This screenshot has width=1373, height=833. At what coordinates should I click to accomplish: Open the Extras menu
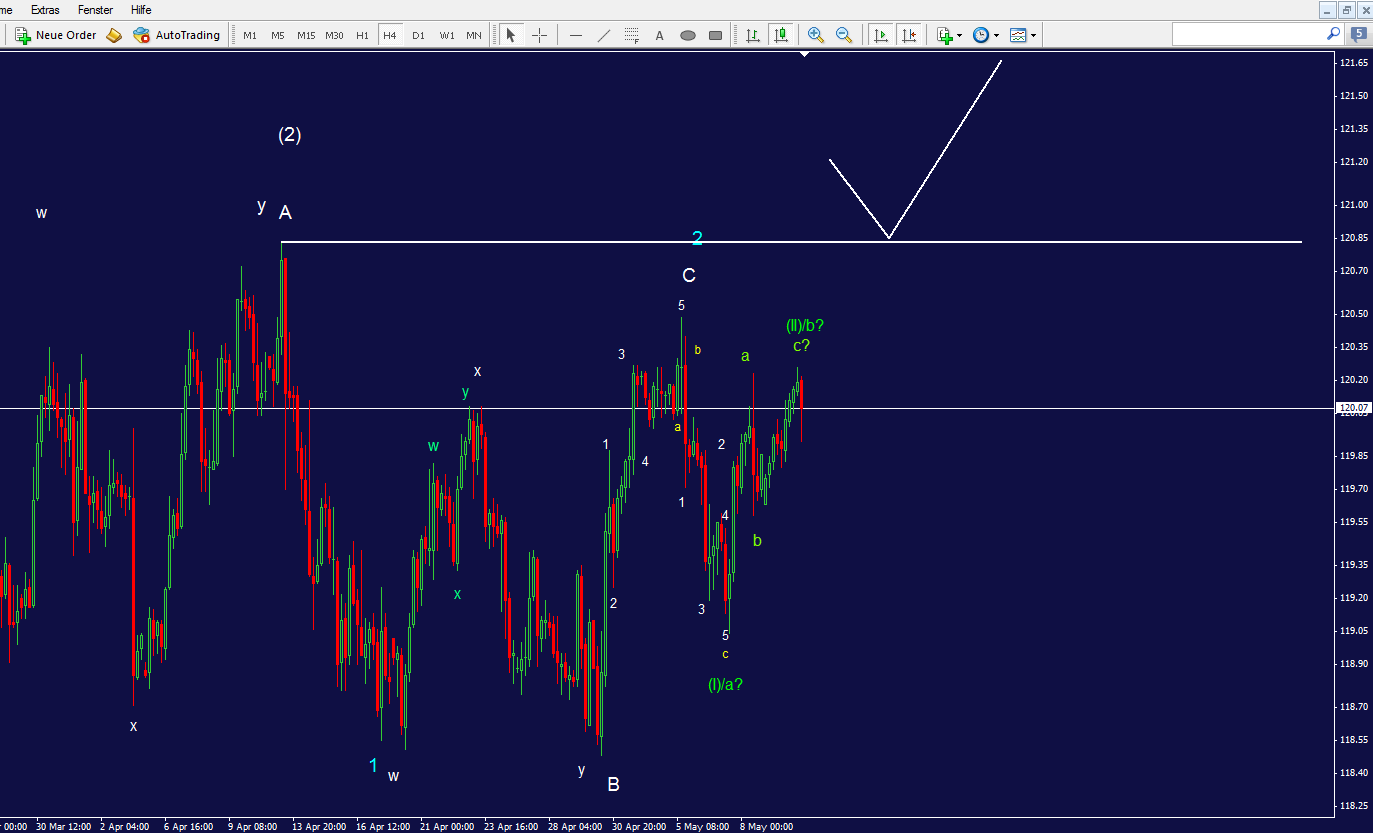[x=45, y=10]
